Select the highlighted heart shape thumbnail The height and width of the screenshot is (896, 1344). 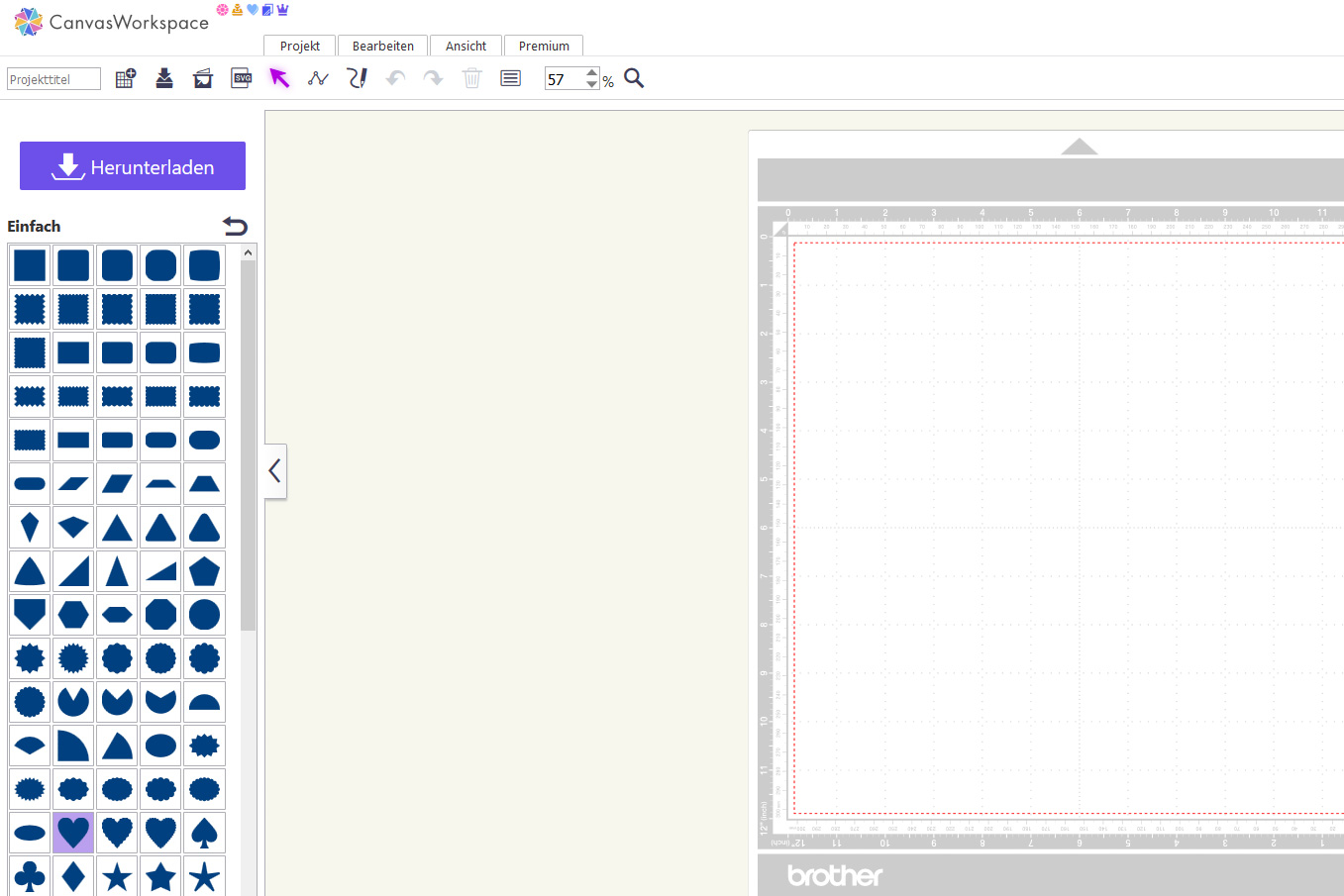(73, 833)
